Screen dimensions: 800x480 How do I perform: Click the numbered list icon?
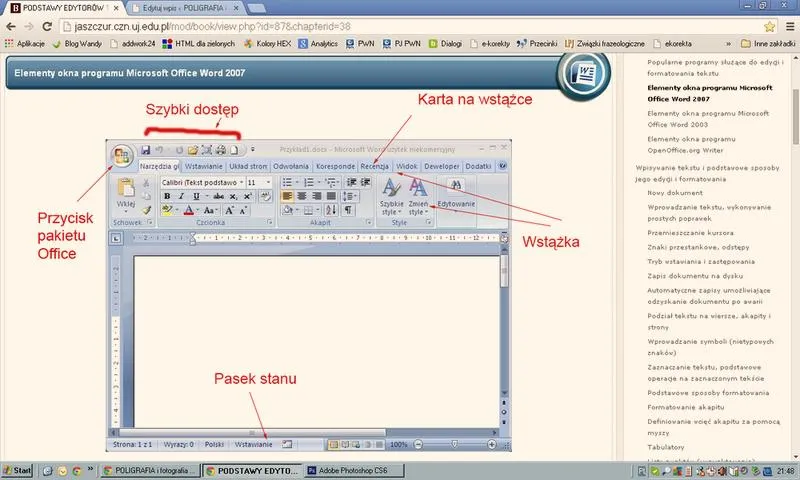point(309,182)
